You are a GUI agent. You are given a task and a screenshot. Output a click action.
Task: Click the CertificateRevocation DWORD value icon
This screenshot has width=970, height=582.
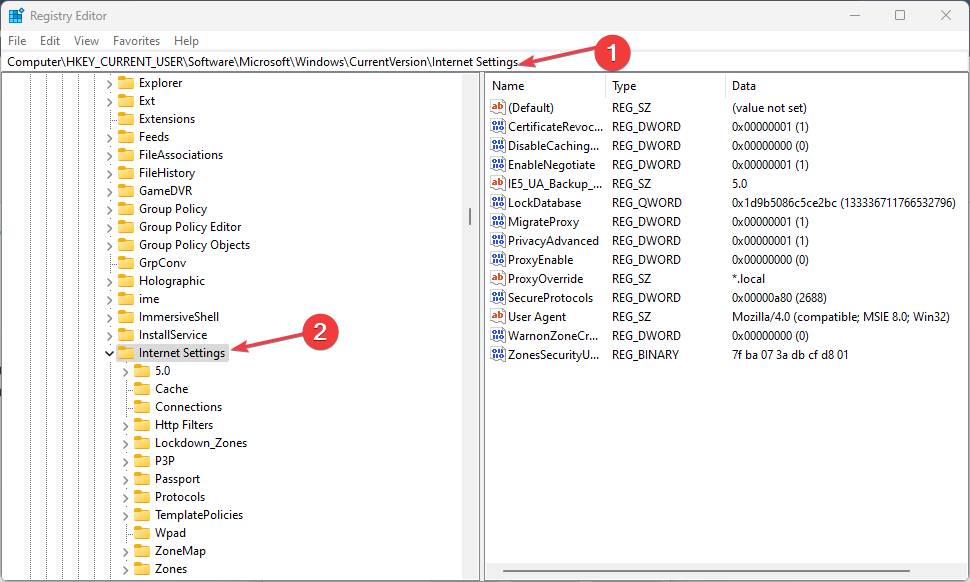[498, 126]
